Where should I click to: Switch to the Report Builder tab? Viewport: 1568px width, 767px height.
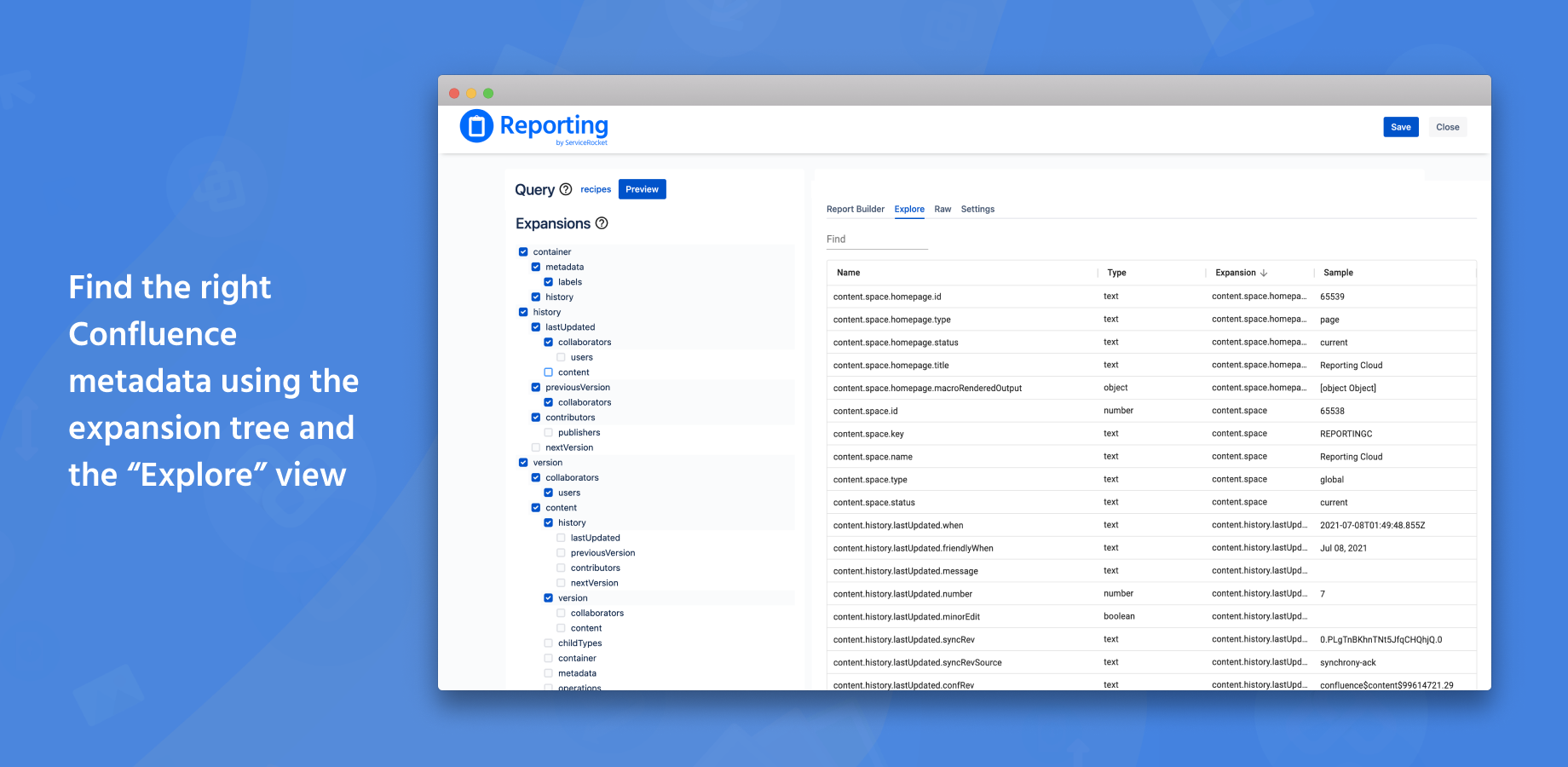(x=856, y=209)
